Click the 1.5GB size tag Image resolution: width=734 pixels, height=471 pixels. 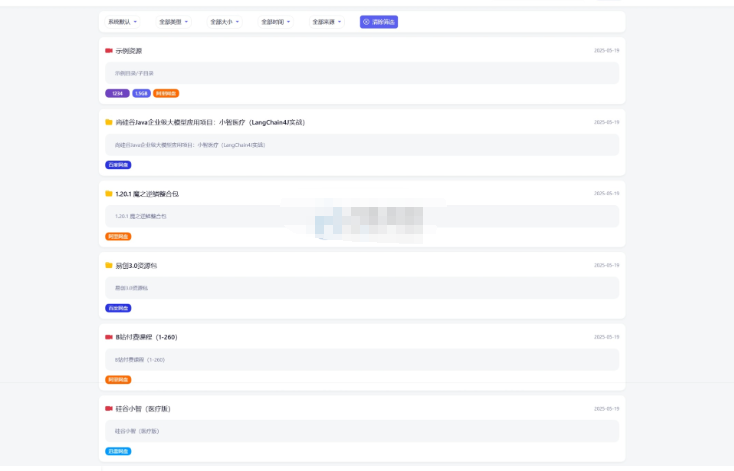click(x=141, y=94)
